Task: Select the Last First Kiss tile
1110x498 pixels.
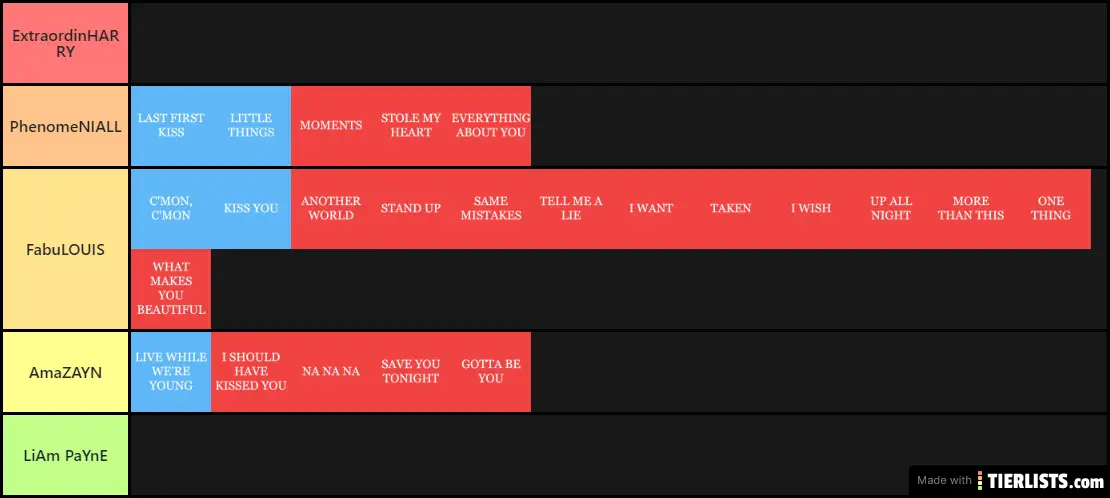Action: (x=171, y=125)
